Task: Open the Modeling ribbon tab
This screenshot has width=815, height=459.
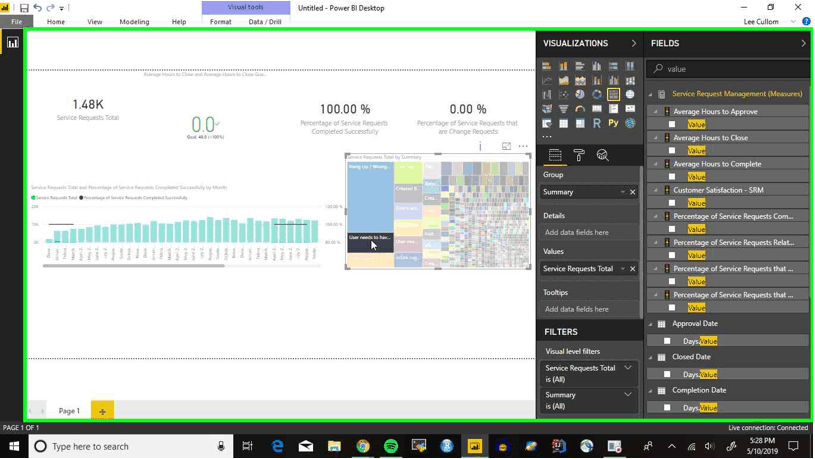Action: click(x=135, y=22)
